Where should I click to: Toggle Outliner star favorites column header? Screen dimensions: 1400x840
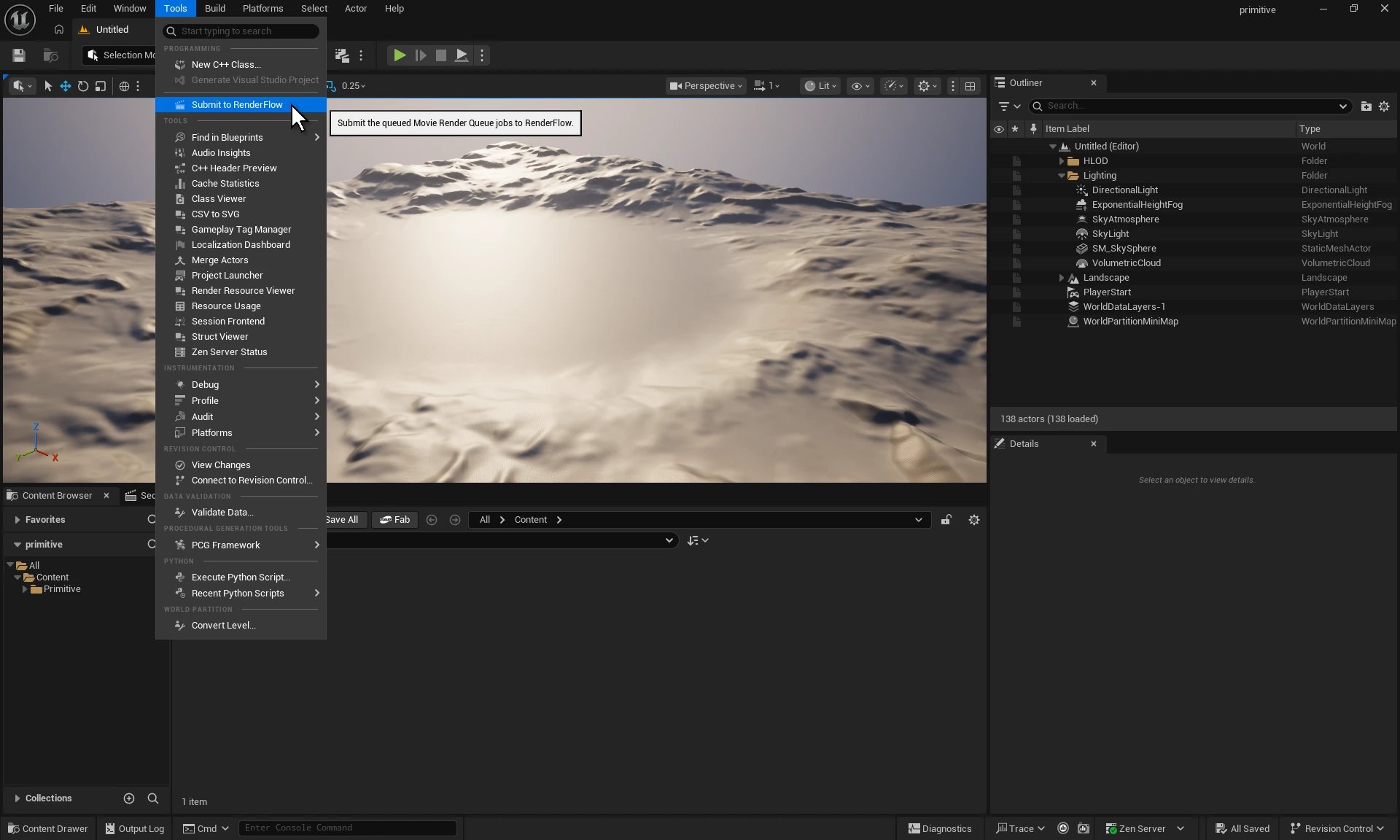click(x=1015, y=129)
